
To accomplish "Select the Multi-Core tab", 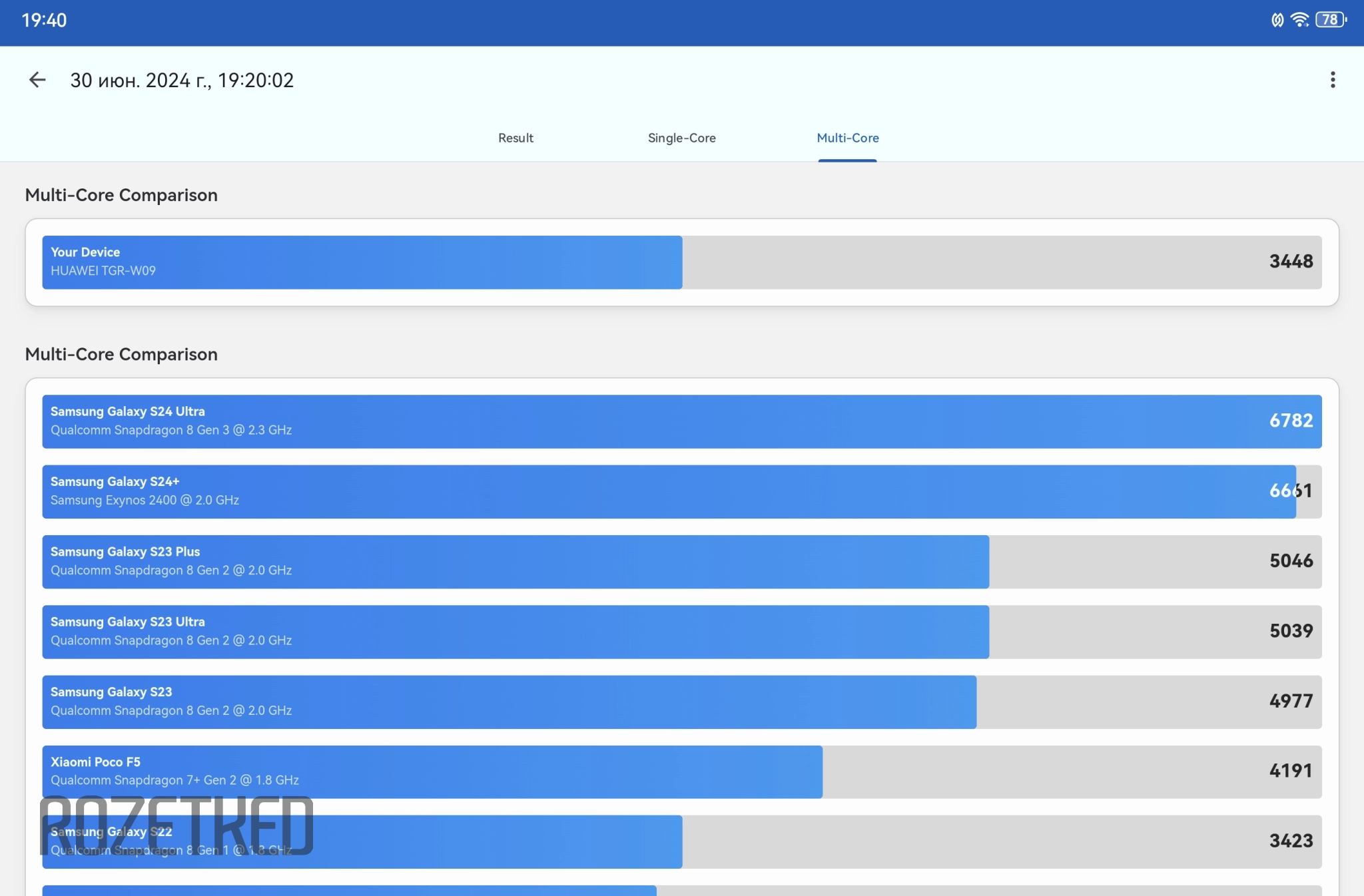I will coord(847,138).
